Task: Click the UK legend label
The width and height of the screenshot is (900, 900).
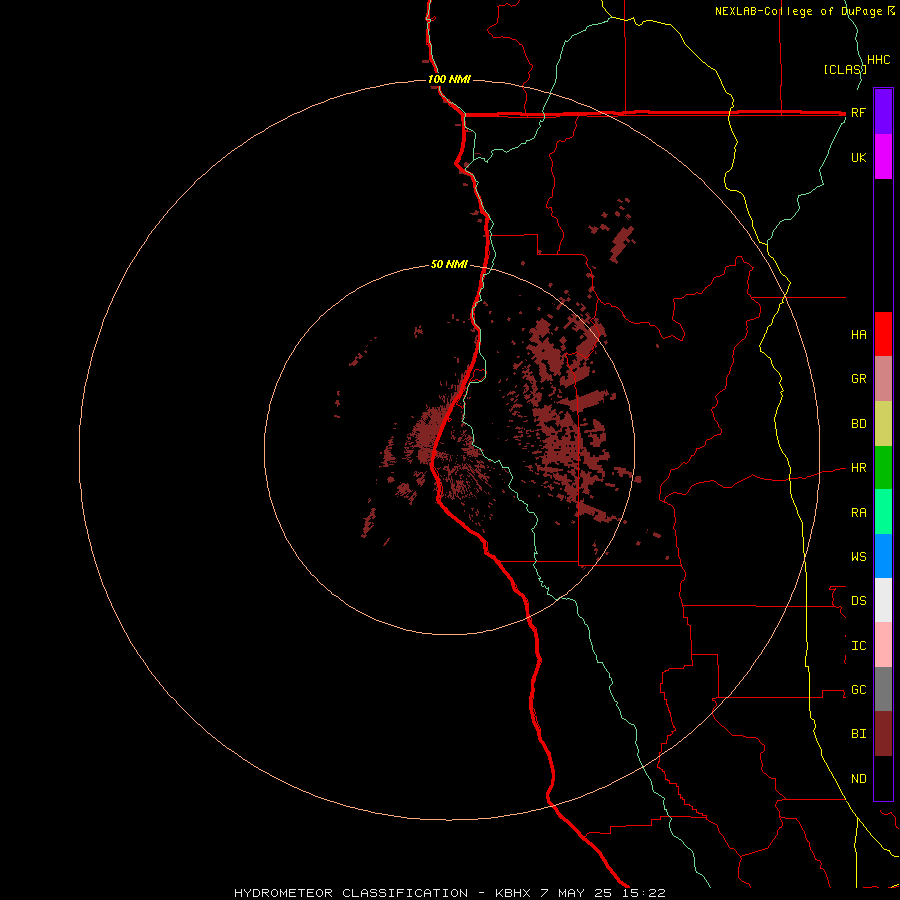Action: click(858, 157)
